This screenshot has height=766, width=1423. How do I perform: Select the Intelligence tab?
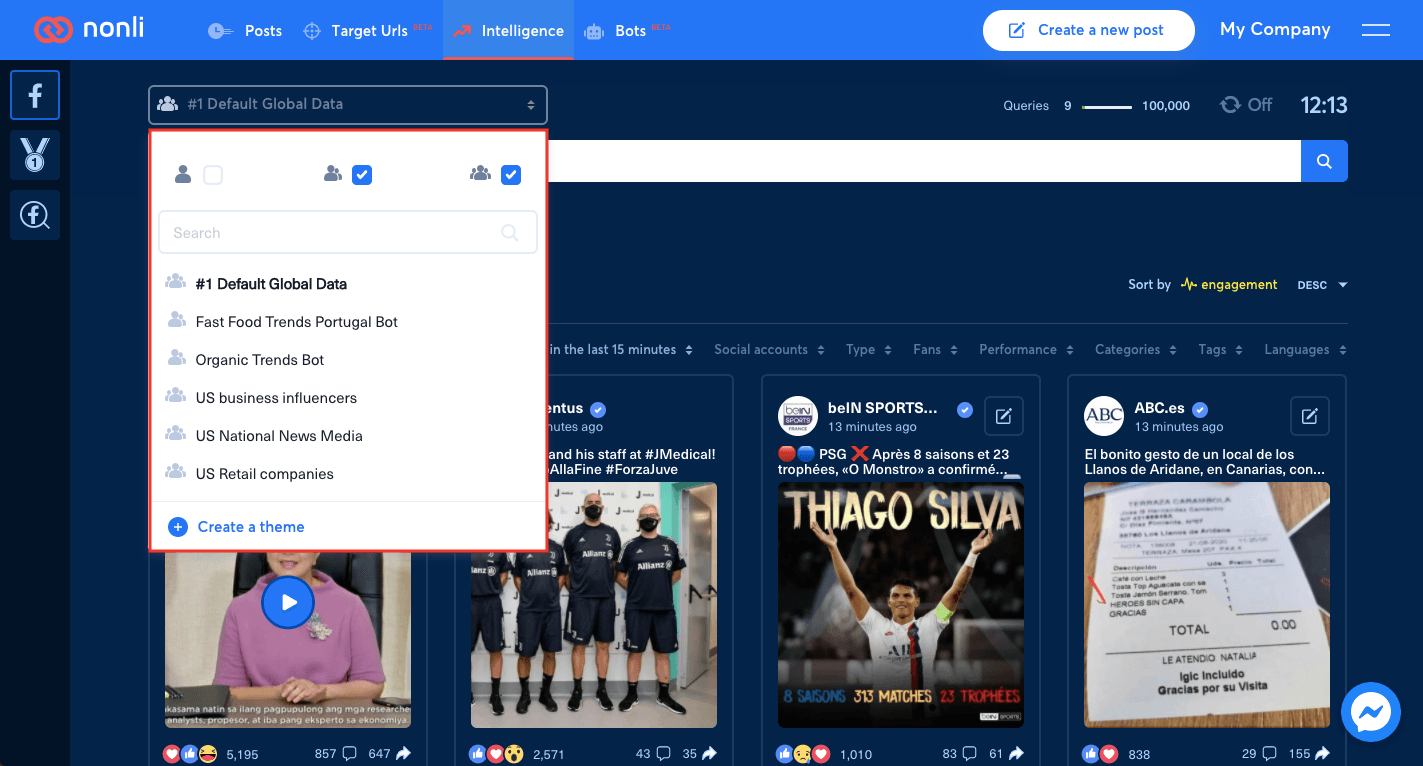coord(508,30)
